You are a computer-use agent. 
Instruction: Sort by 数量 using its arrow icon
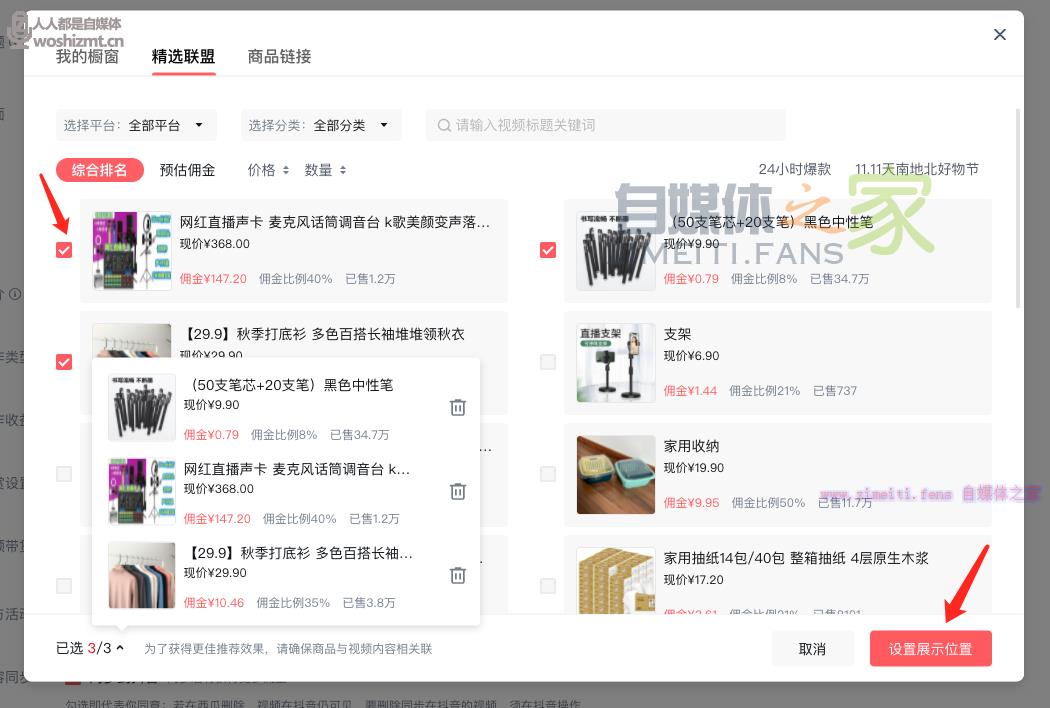[343, 171]
